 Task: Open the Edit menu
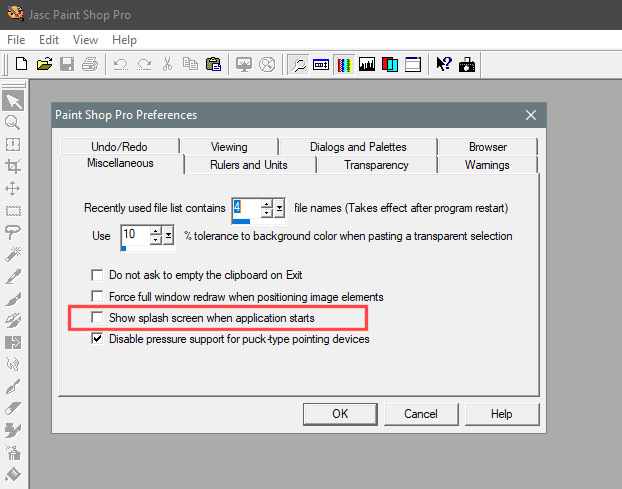pos(49,40)
